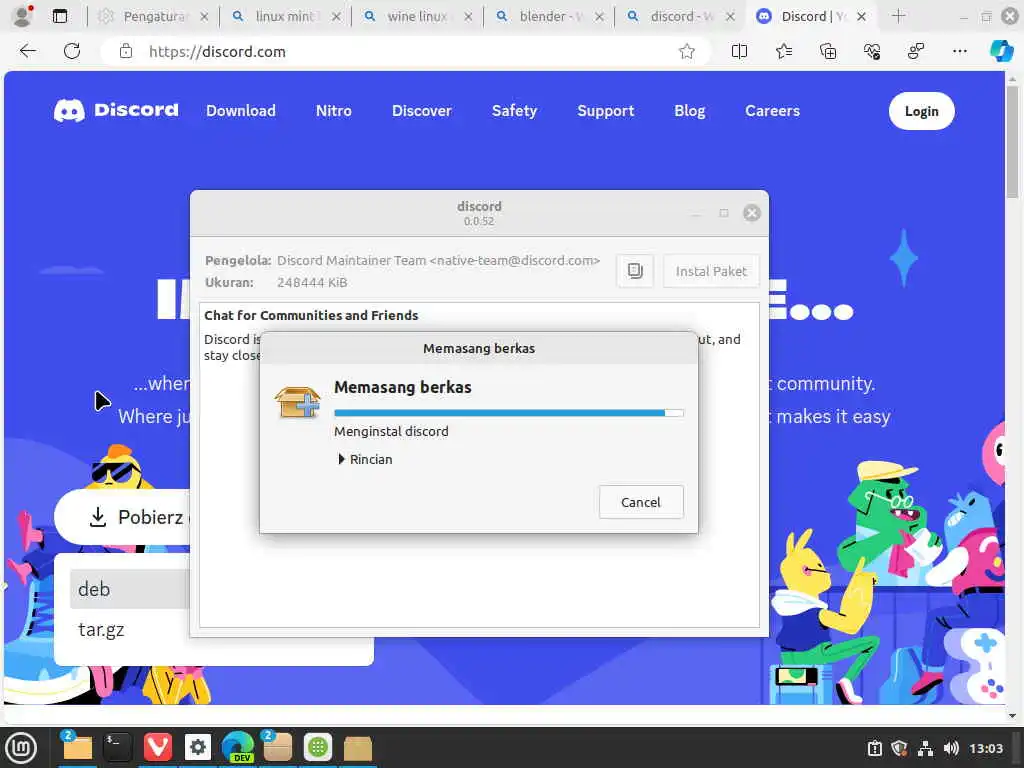
Task: Click the Login button
Action: point(921,111)
